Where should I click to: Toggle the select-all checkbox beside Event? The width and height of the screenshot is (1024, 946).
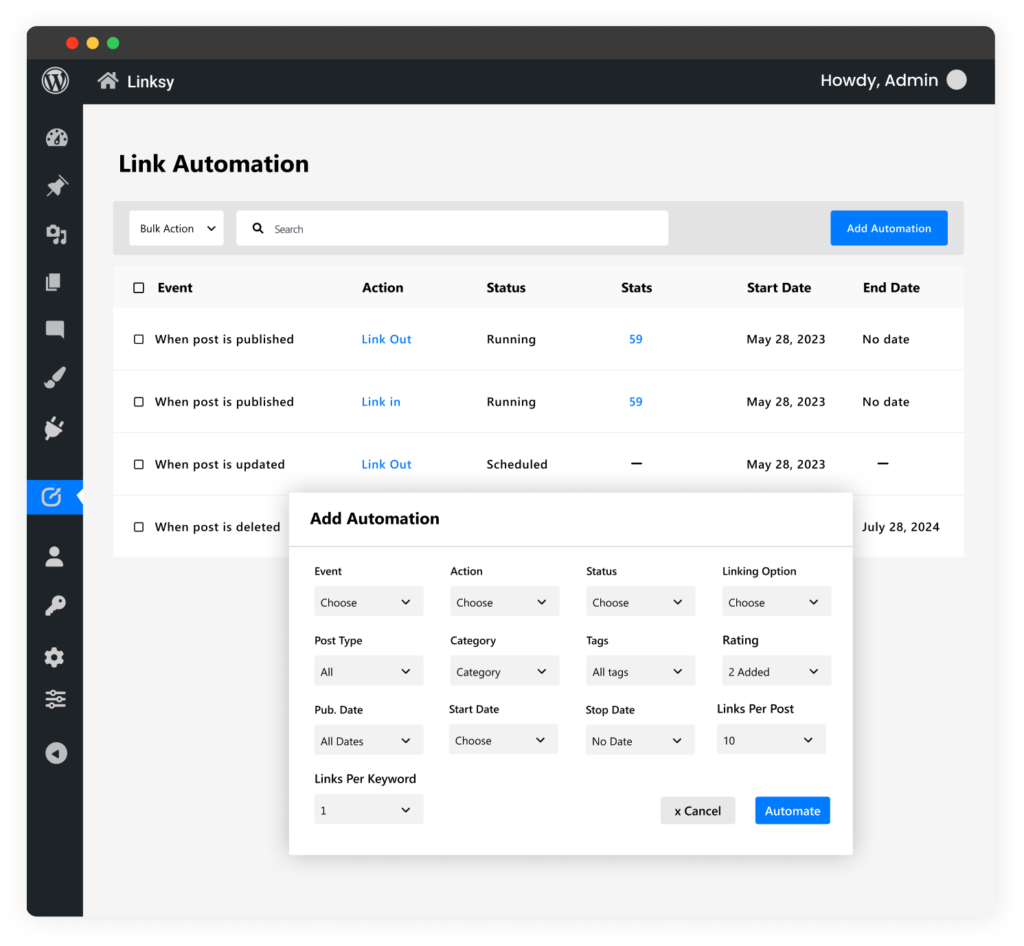(138, 288)
